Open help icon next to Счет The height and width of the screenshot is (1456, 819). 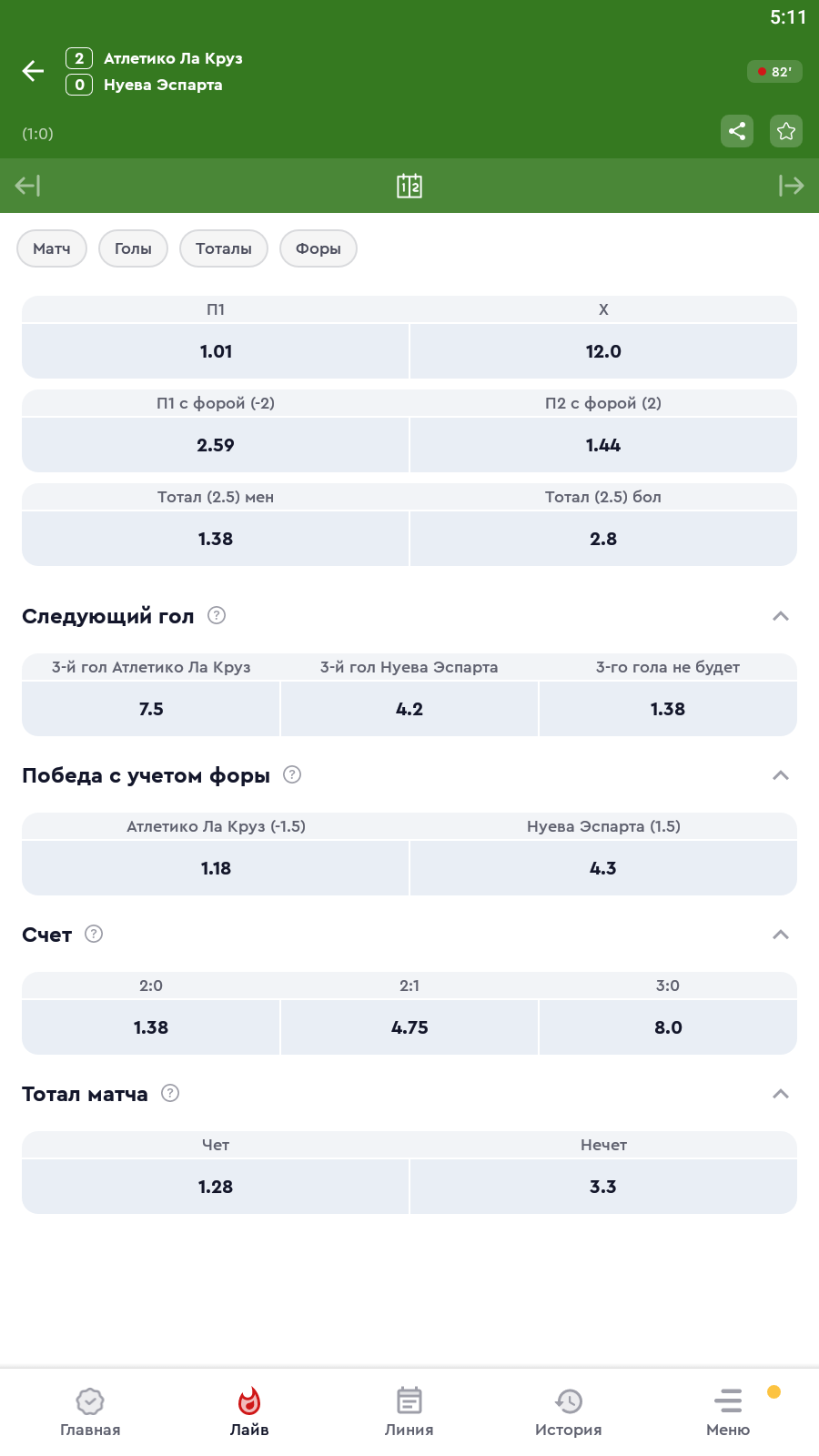coord(94,934)
